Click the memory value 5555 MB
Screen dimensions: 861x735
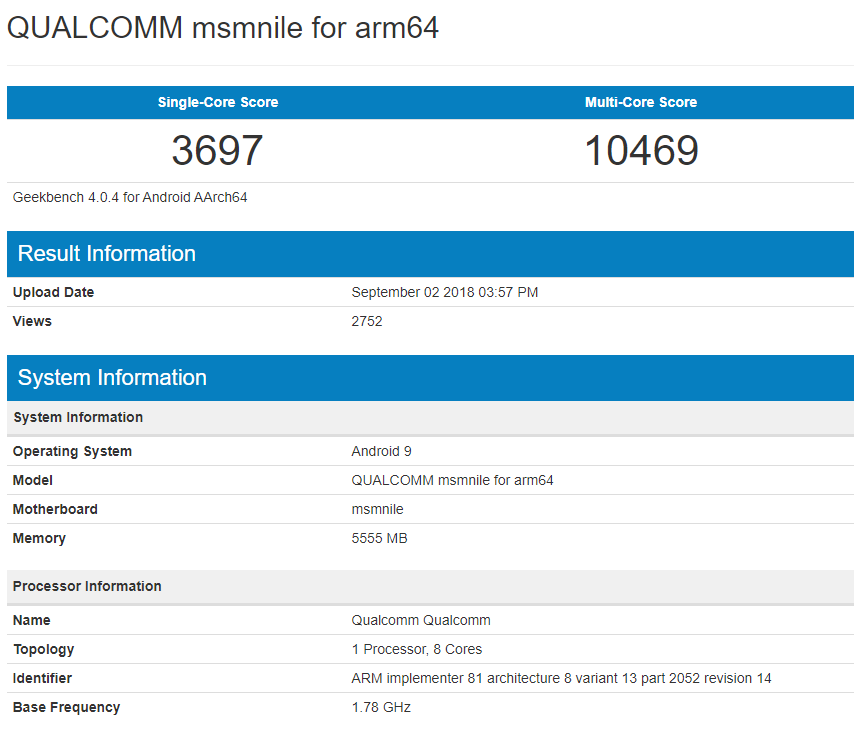(x=379, y=538)
